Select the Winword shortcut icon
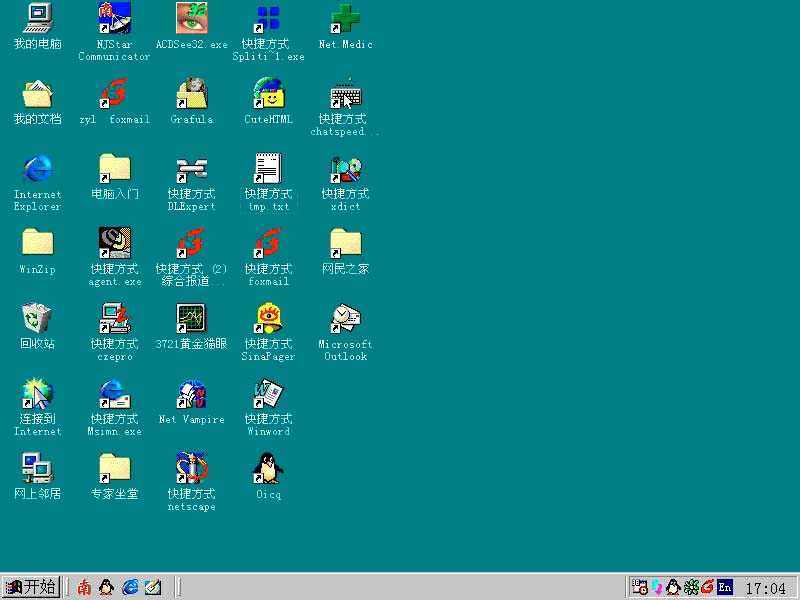Image resolution: width=800 pixels, height=600 pixels. click(x=268, y=394)
